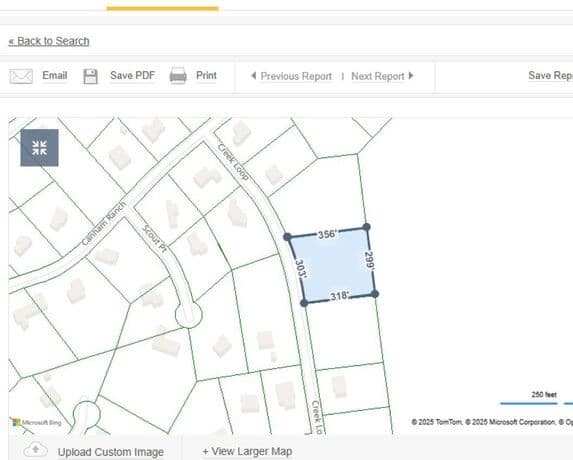Open View Larger Map
This screenshot has width=573, height=460.
[247, 452]
